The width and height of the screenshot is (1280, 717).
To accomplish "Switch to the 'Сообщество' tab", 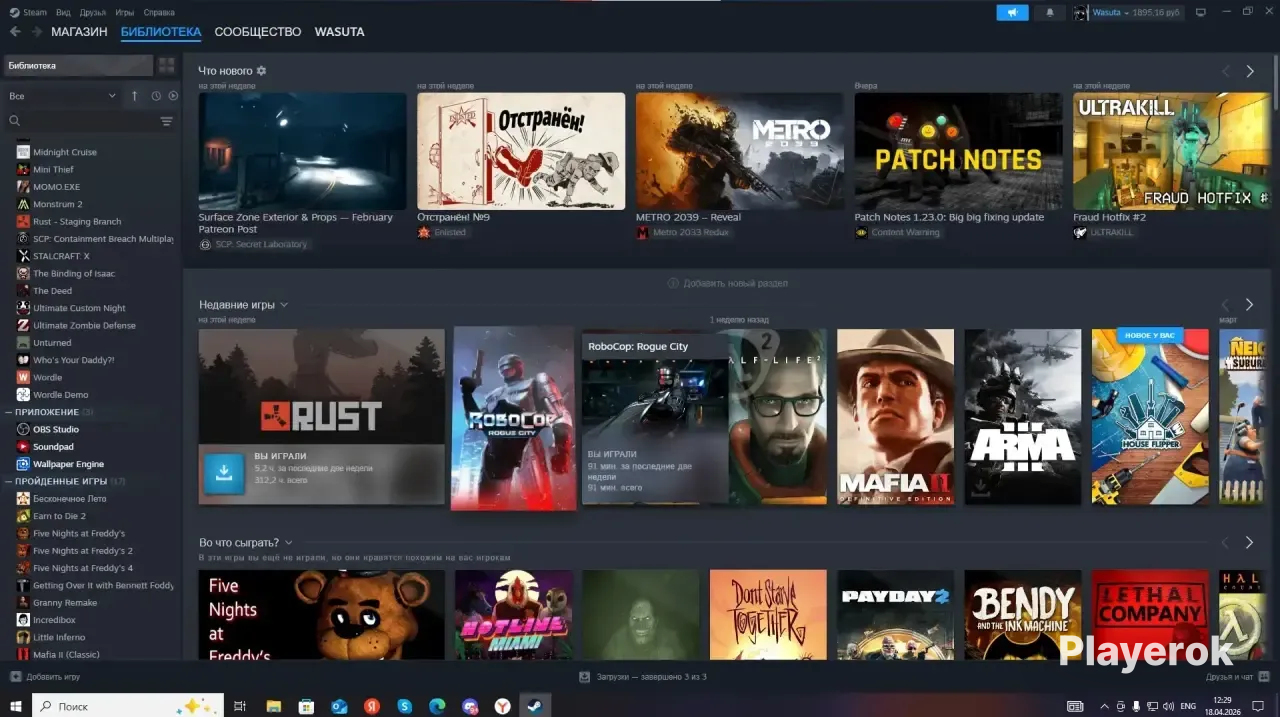I will (258, 32).
